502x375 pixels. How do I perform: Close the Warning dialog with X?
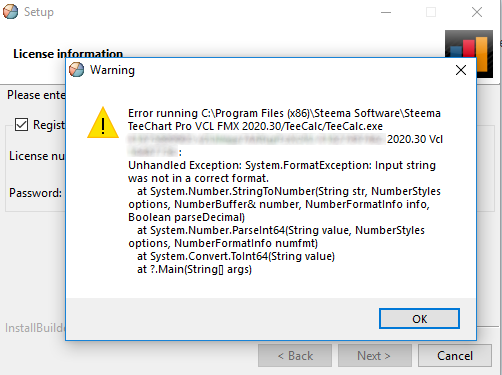[x=461, y=70]
